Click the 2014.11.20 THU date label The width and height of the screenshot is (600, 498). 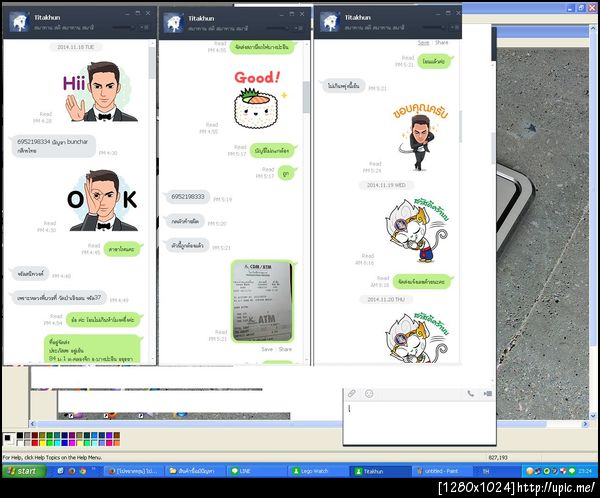pyautogui.click(x=386, y=299)
